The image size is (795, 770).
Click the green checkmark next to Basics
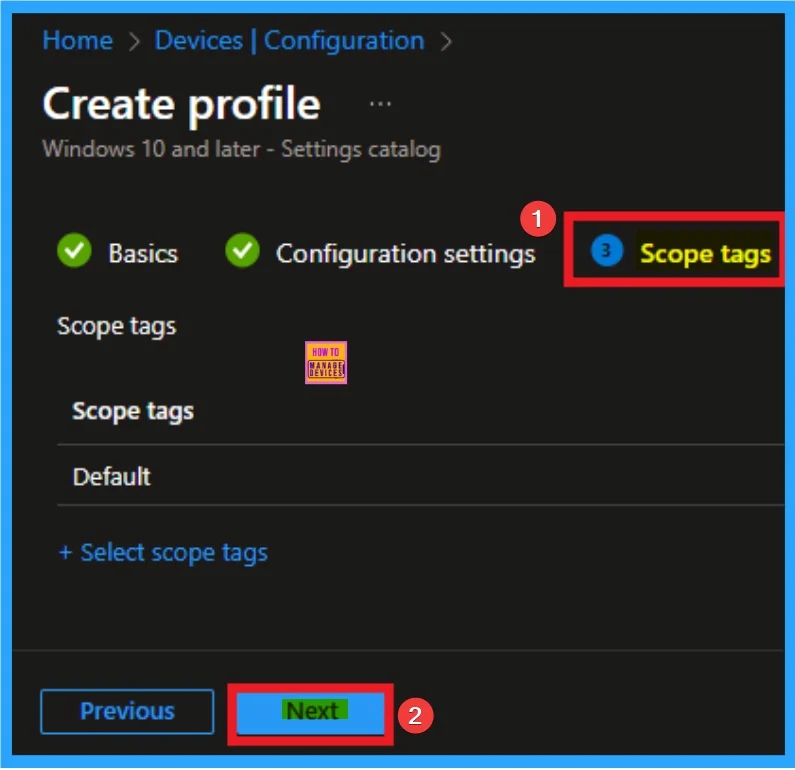[75, 250]
